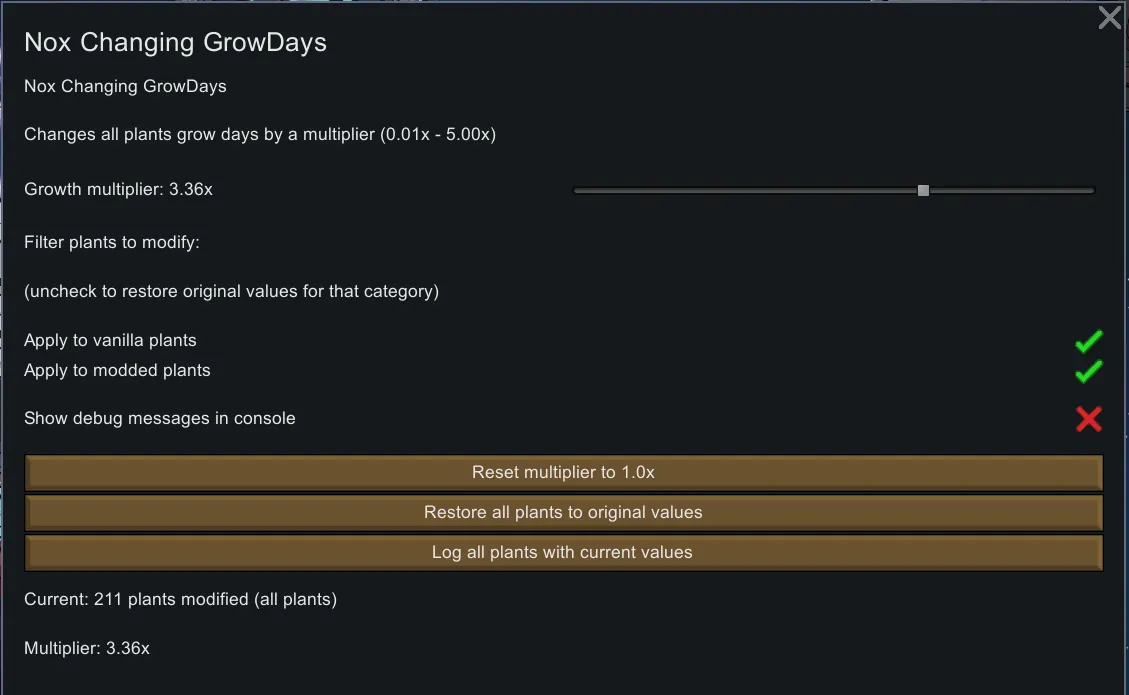This screenshot has width=1129, height=695.
Task: Click the "uncheck to restore original values" hint
Action: click(231, 292)
